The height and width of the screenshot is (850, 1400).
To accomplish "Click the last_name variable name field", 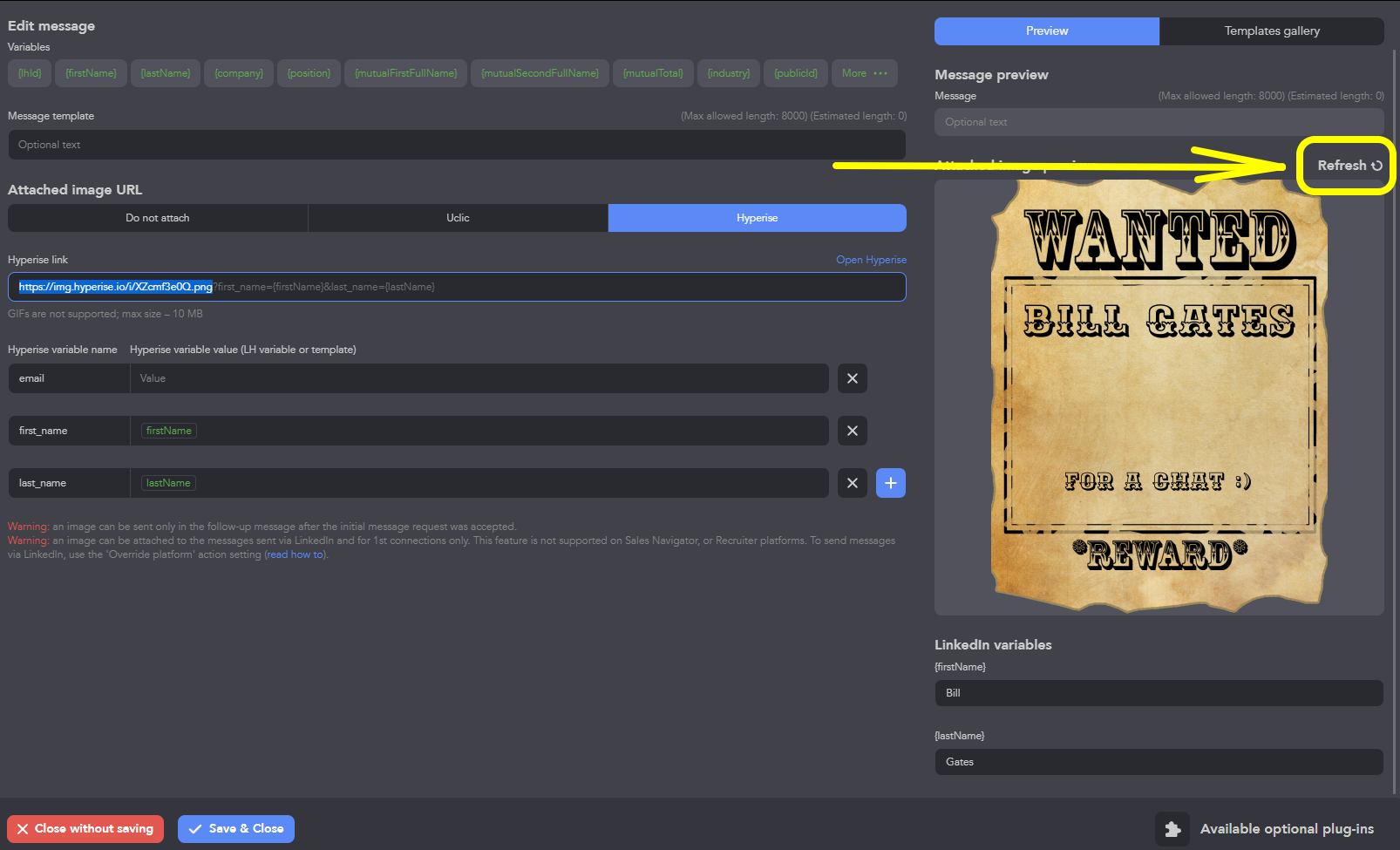I will pyautogui.click(x=69, y=483).
